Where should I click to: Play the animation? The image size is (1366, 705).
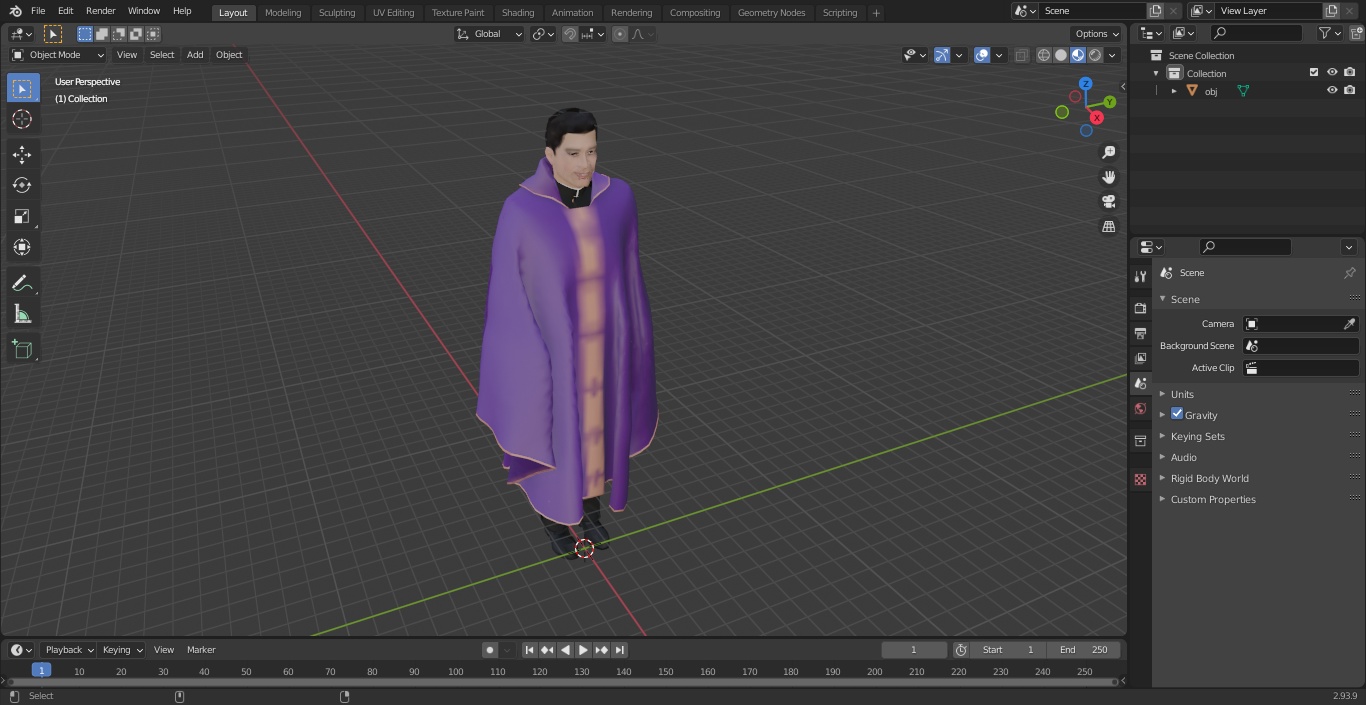coord(583,649)
